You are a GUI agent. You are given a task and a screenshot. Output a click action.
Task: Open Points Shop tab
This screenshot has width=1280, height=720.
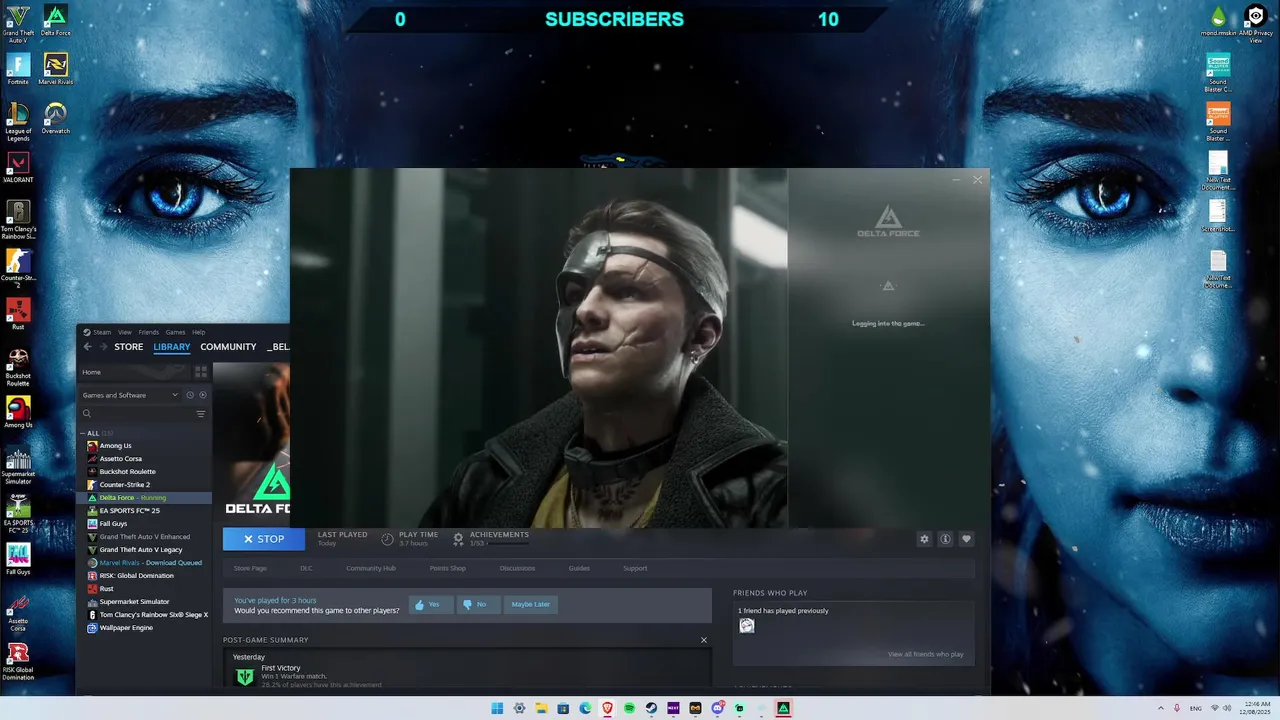point(447,568)
